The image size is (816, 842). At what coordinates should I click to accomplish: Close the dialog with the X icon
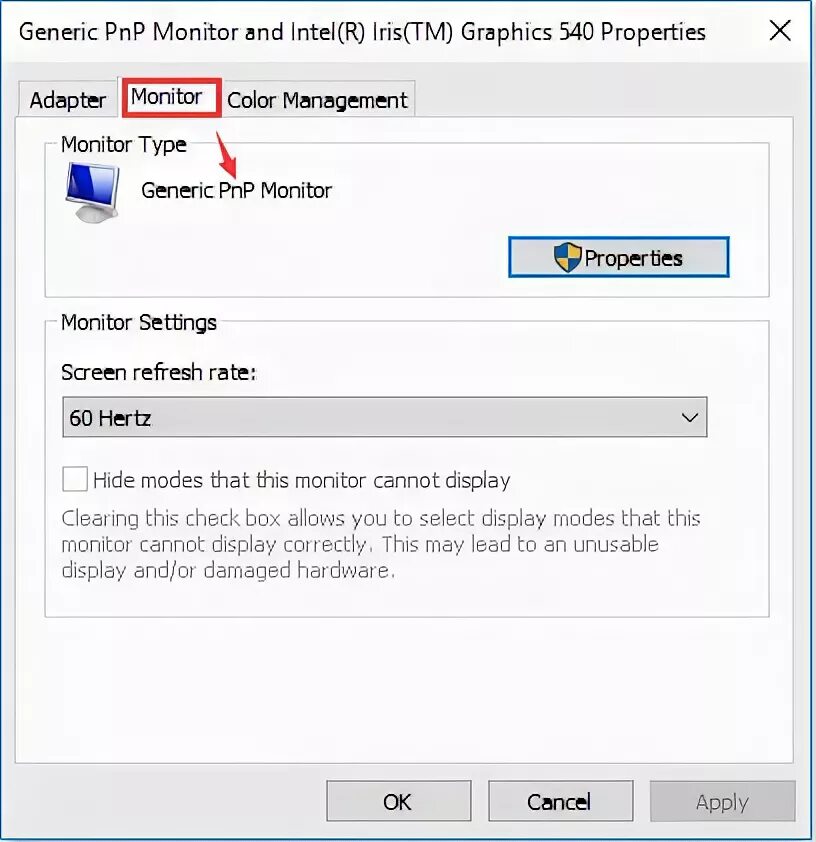[x=779, y=31]
